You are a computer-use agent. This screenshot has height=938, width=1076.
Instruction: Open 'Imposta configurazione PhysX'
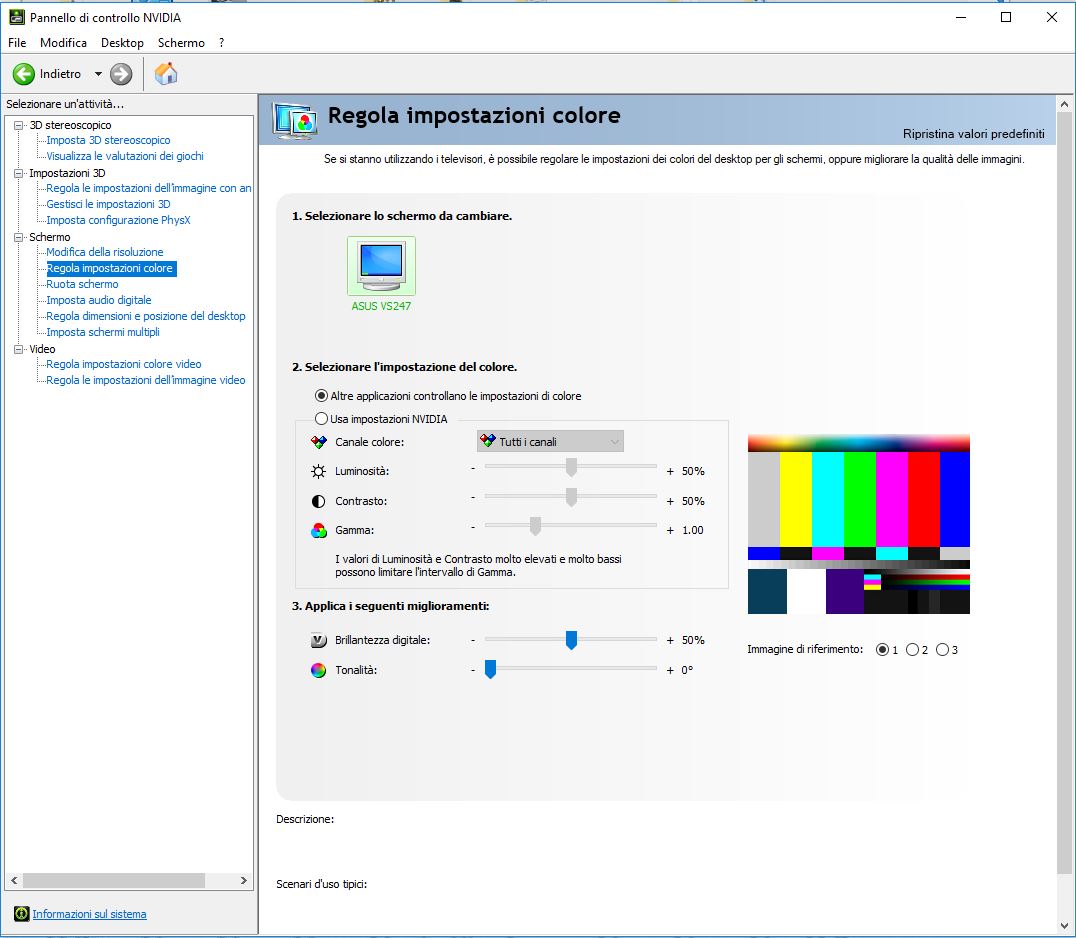(118, 220)
